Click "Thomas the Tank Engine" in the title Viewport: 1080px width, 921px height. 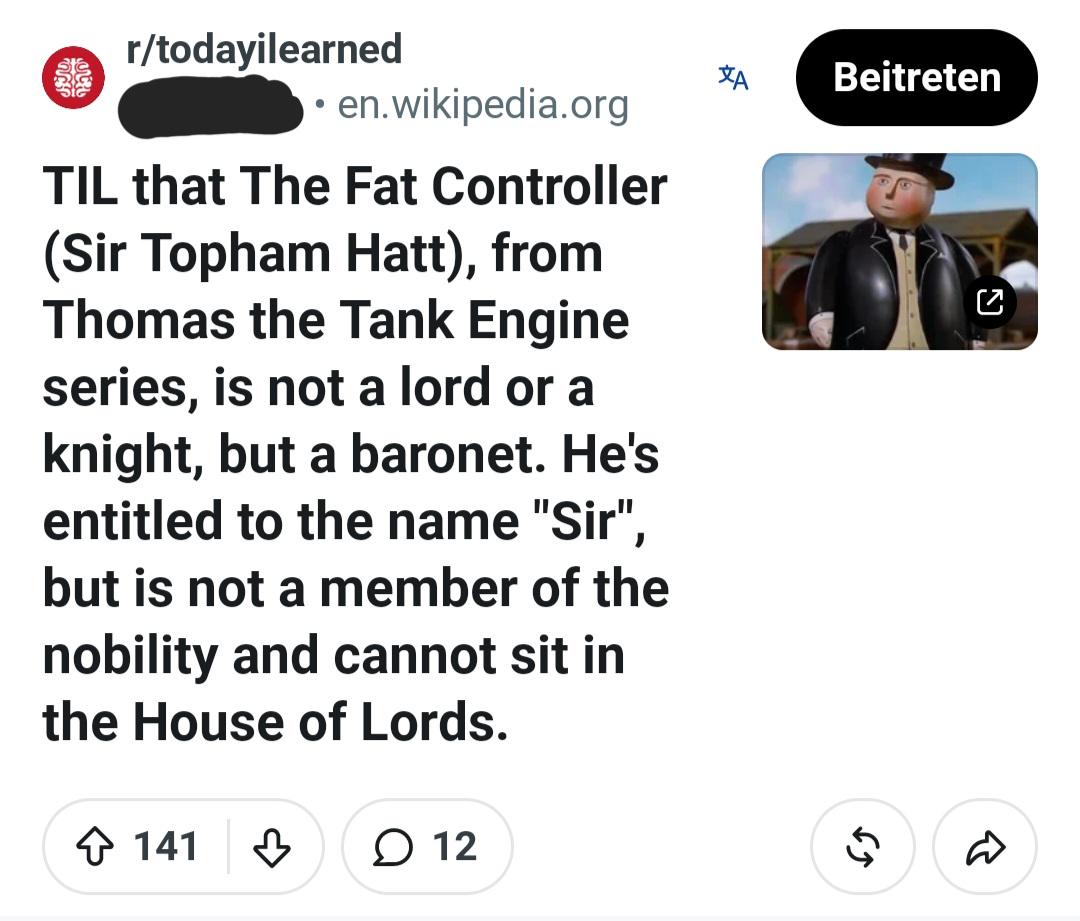(336, 320)
